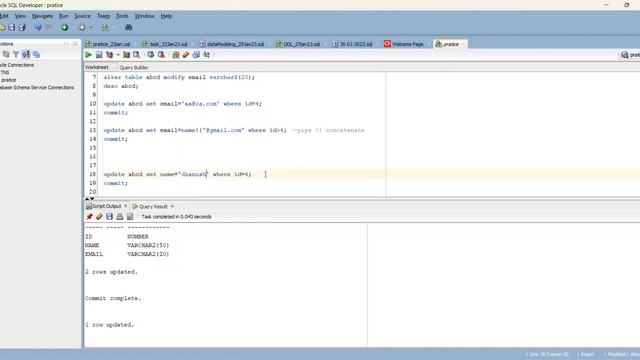The width and height of the screenshot is (640, 360).
Task: Click the green Back navigation icon
Action: (x=64, y=27)
